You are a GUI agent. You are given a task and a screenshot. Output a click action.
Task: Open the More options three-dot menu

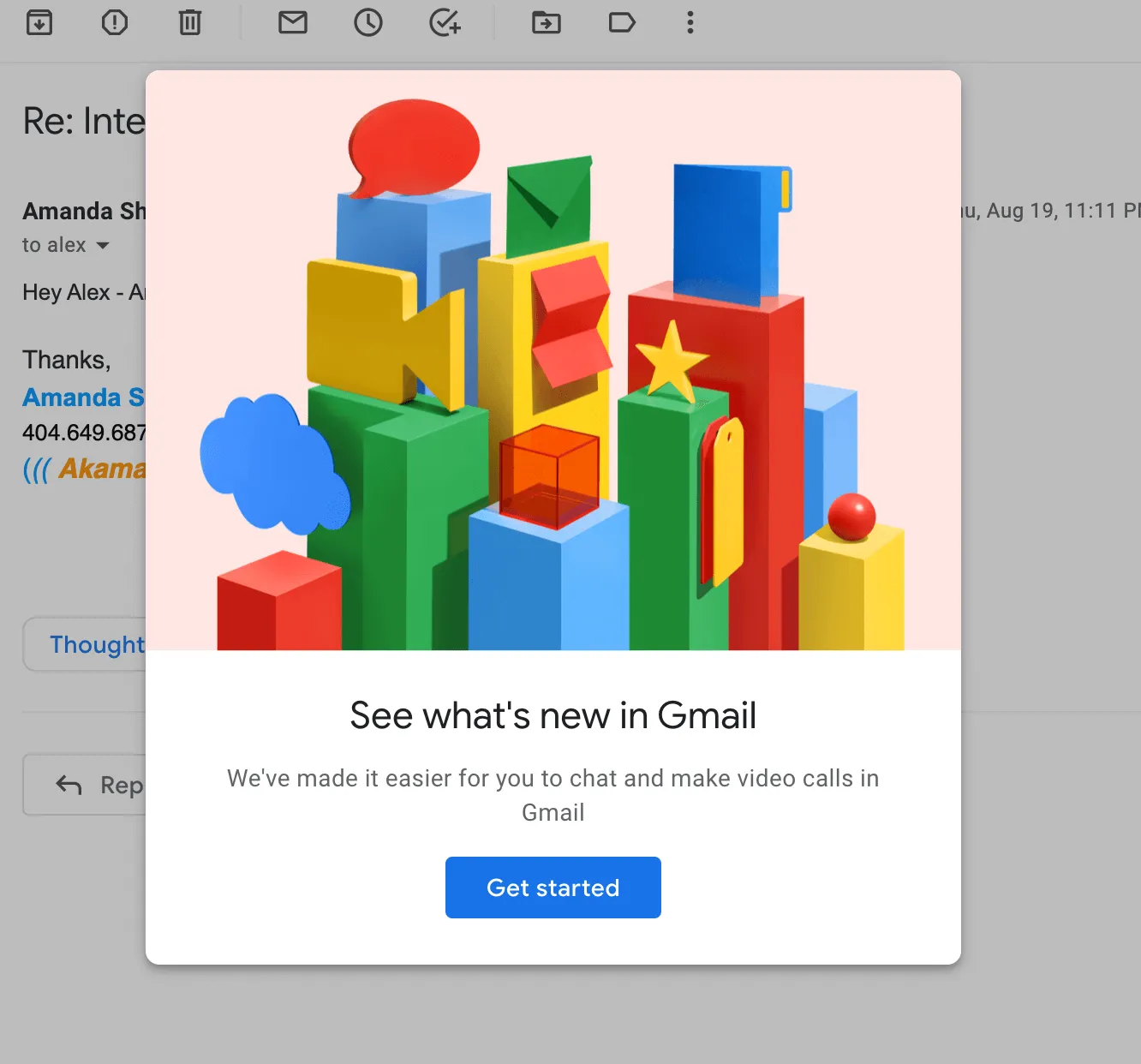click(690, 22)
